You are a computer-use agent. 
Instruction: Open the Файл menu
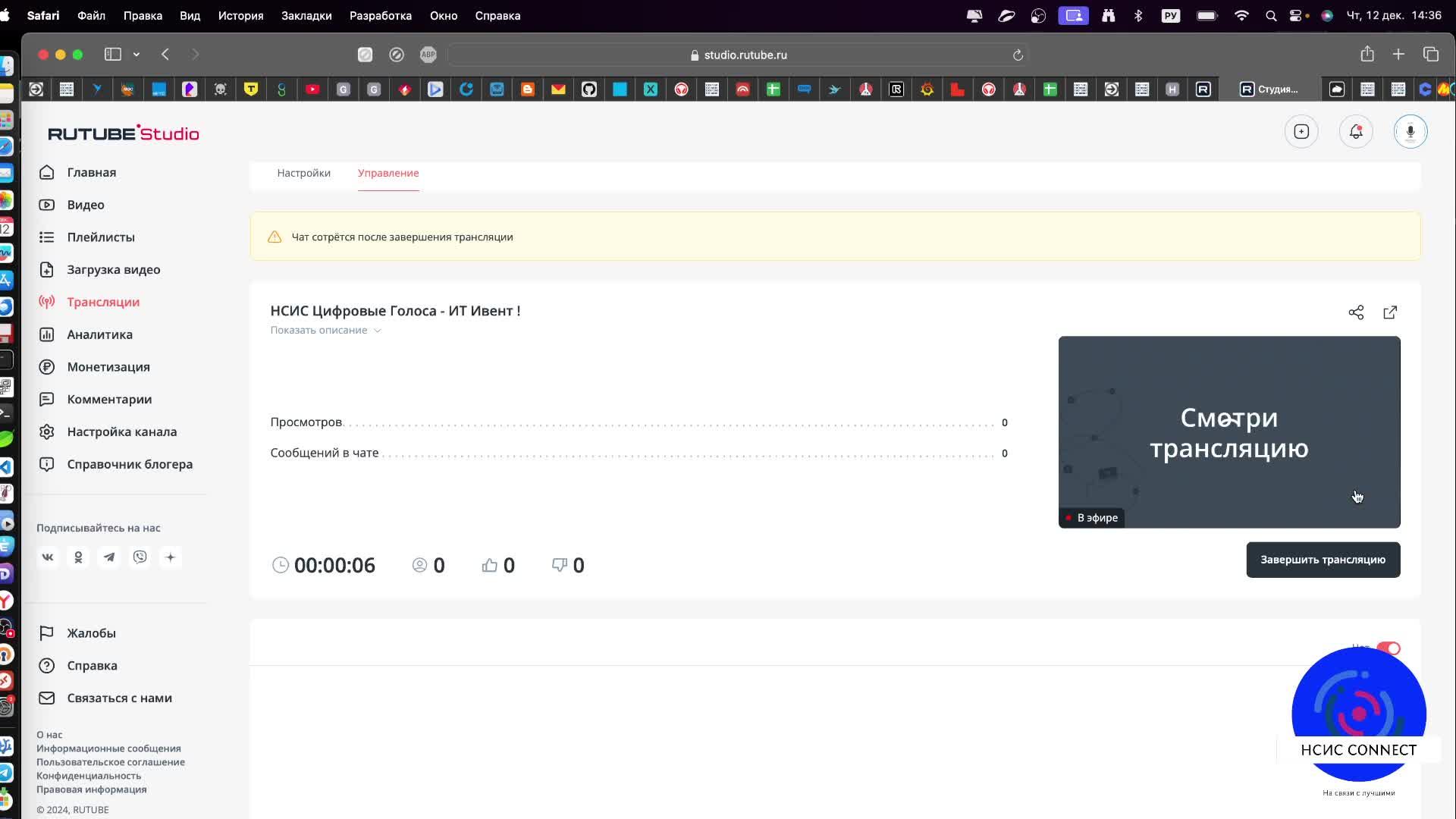click(x=91, y=16)
